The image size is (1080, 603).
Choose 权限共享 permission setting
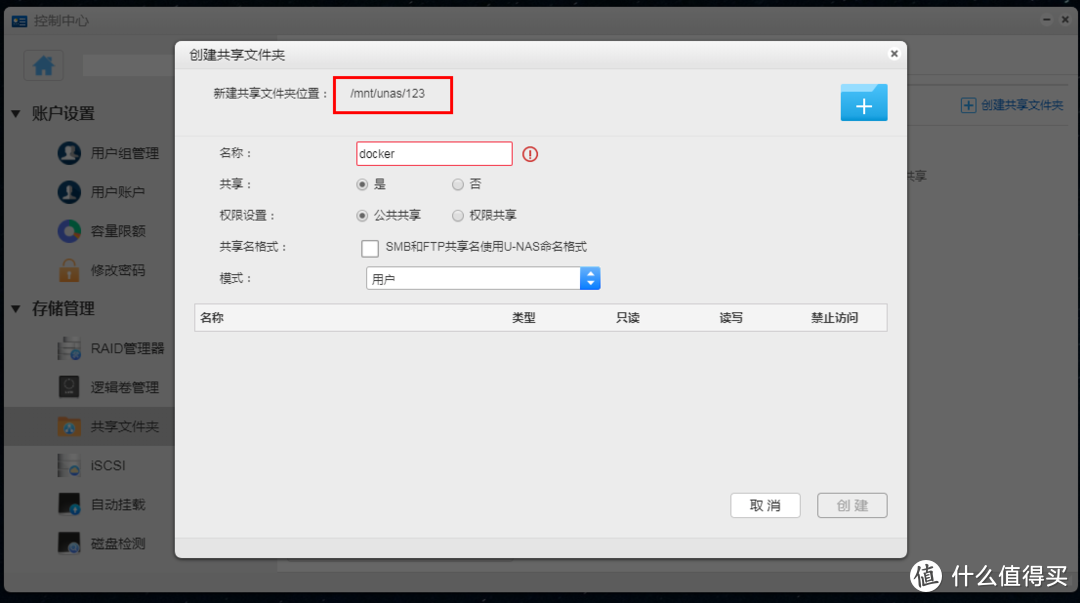coord(457,216)
